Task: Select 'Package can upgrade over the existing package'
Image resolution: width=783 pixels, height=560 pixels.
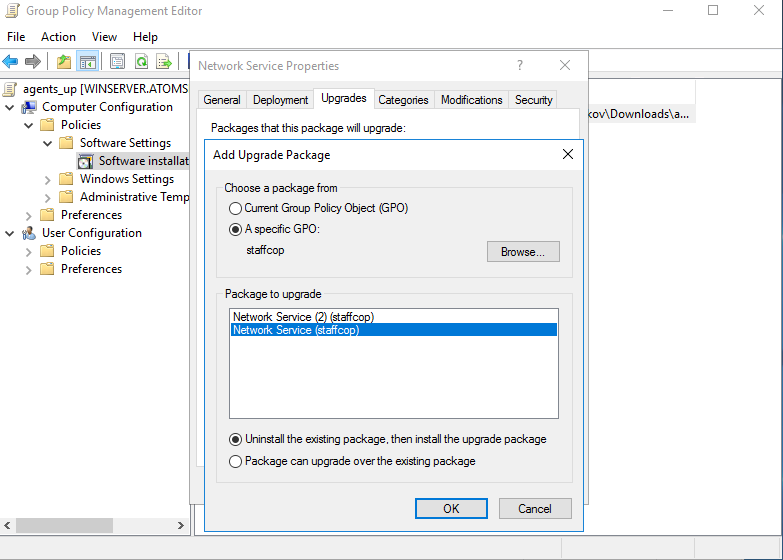Action: coord(236,461)
